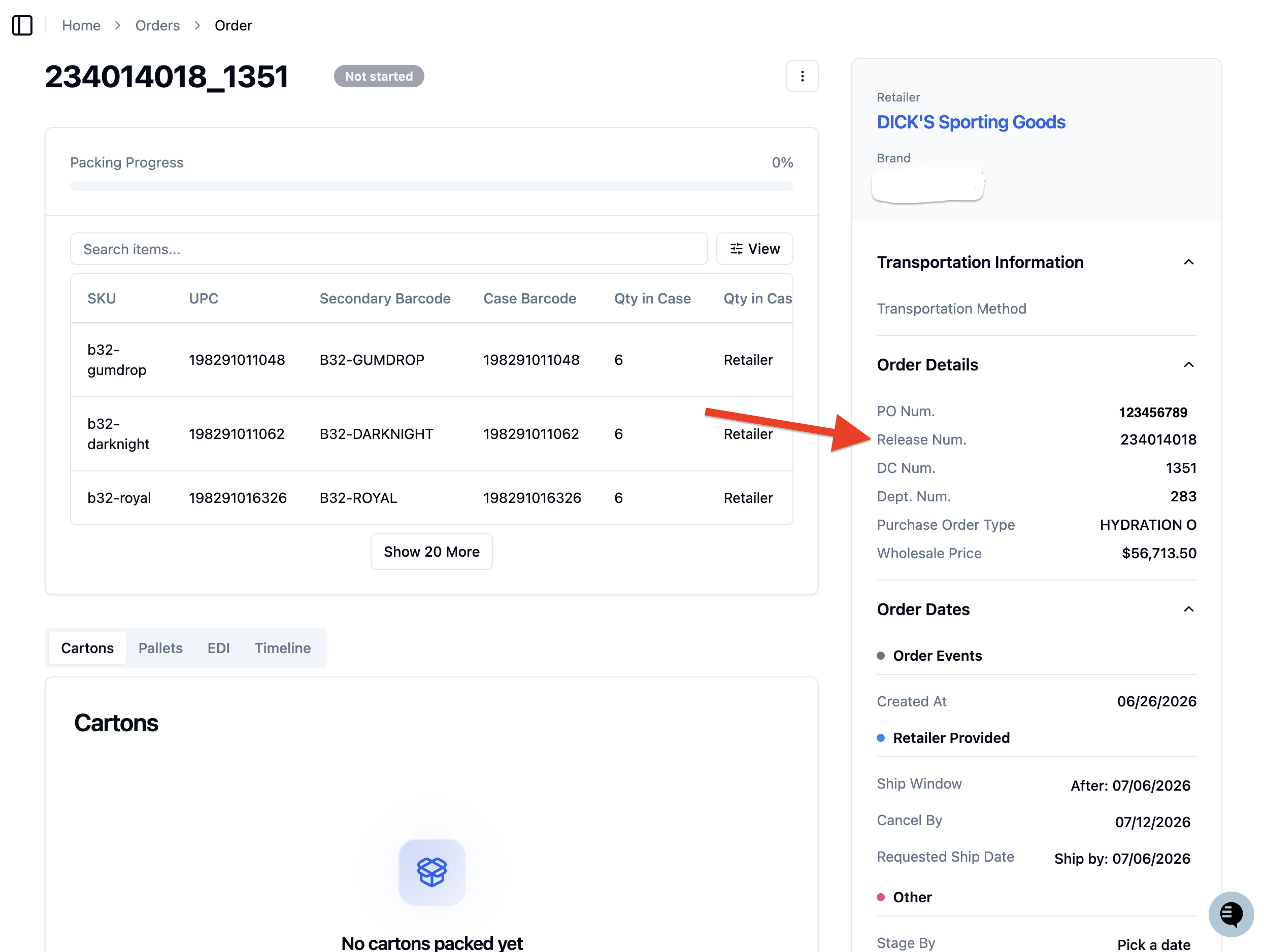Switch to the Pallets tab
1264x952 pixels.
pyautogui.click(x=160, y=648)
